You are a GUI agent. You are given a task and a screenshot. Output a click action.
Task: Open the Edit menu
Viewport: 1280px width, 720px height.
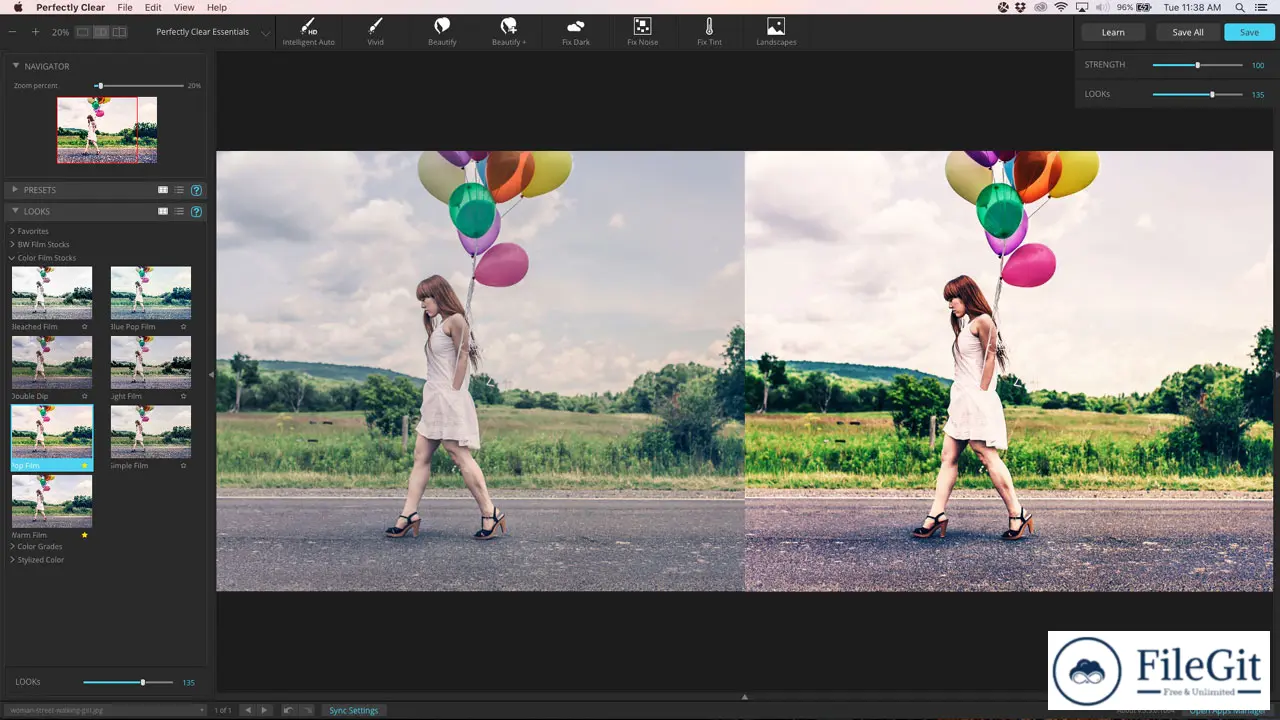153,7
